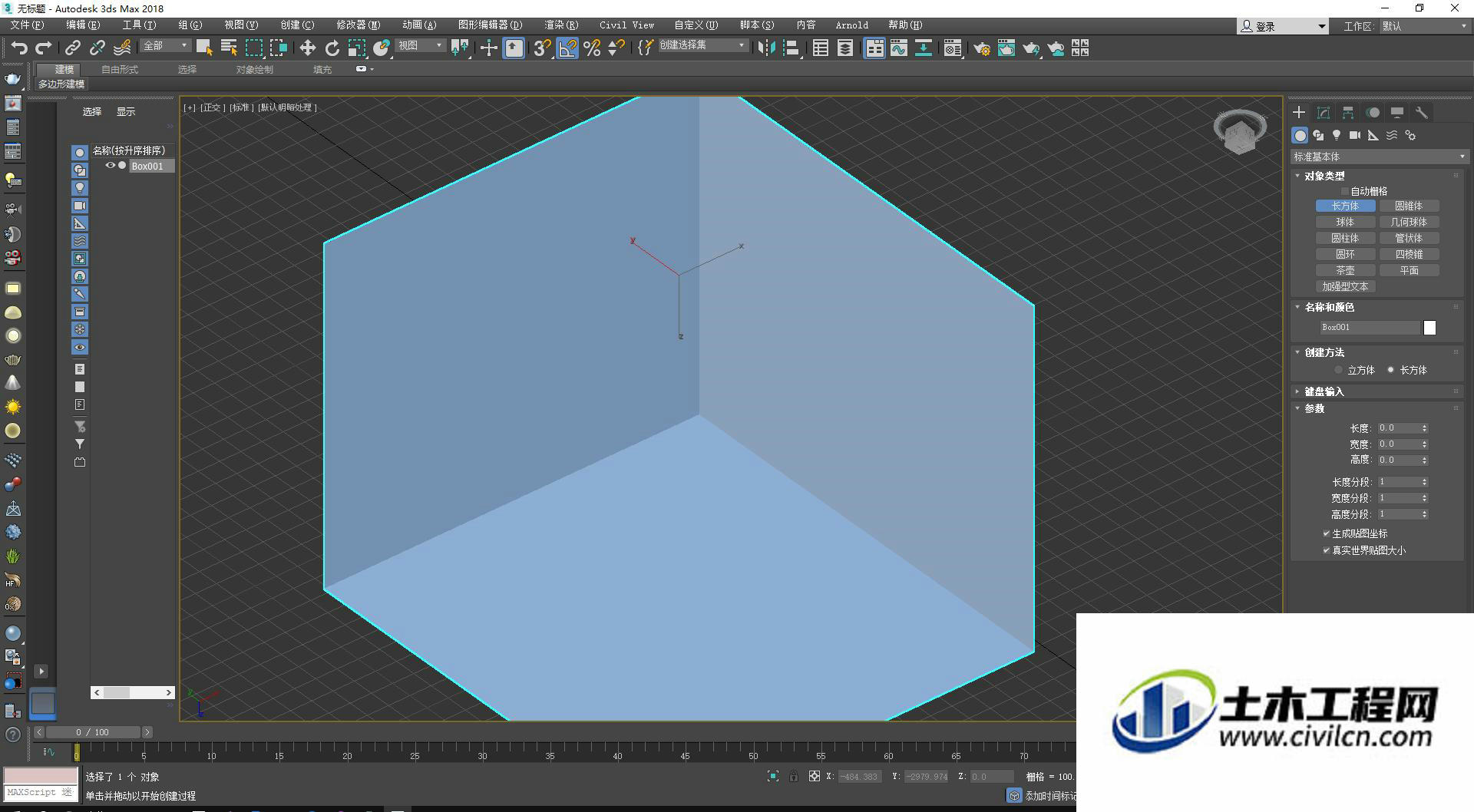The height and width of the screenshot is (812, 1474).
Task: Click the Rectangular Selection Region icon
Action: tap(253, 48)
